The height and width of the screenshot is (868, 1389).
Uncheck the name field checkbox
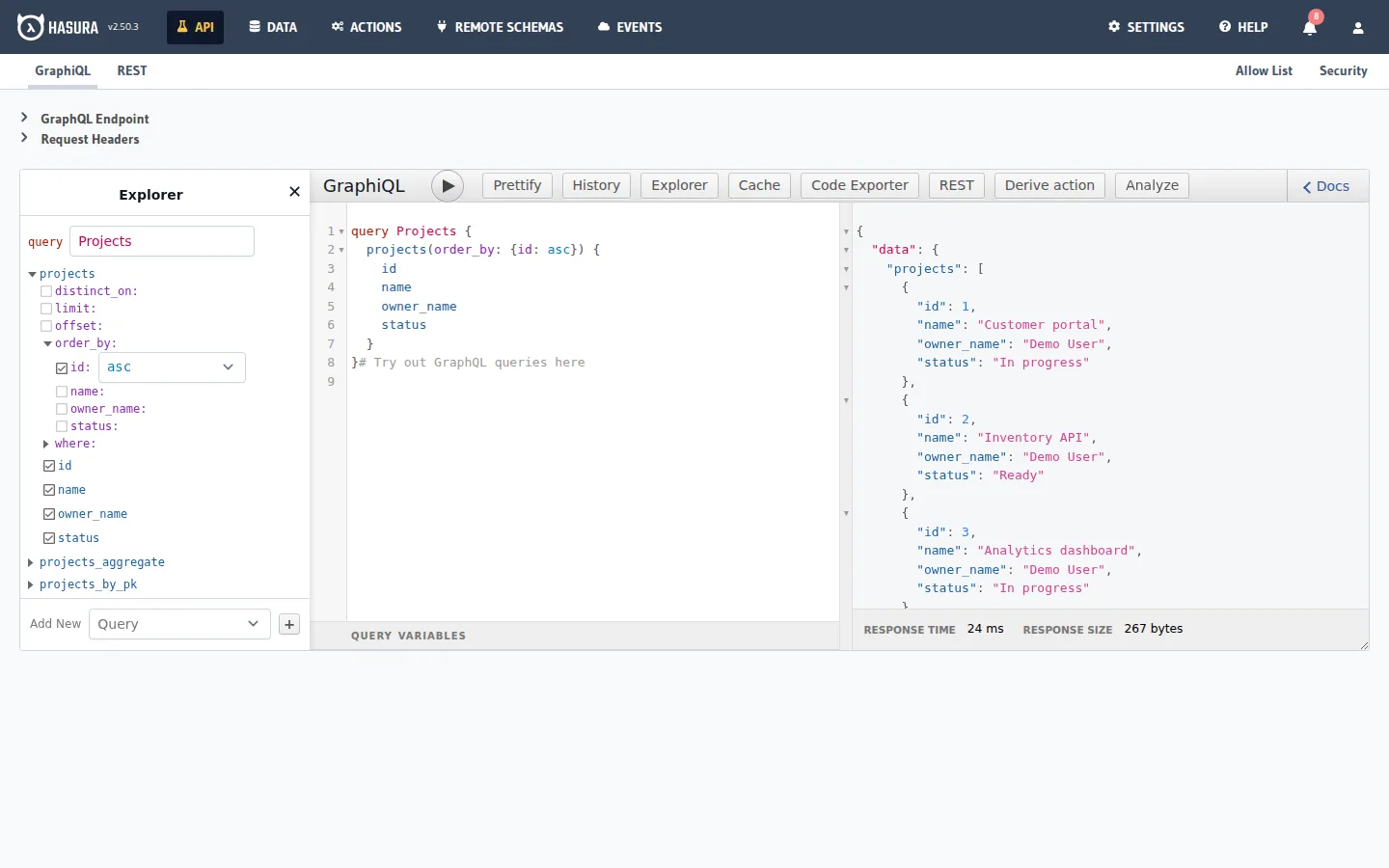coord(49,490)
